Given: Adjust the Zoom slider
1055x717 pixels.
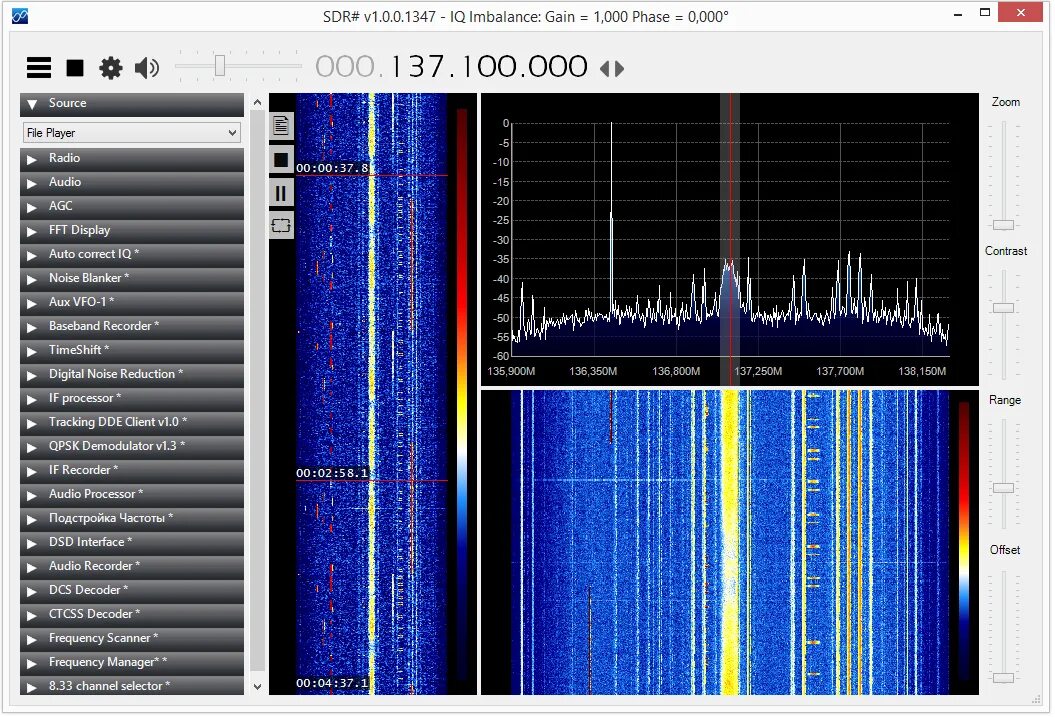Looking at the screenshot, I should [1004, 225].
